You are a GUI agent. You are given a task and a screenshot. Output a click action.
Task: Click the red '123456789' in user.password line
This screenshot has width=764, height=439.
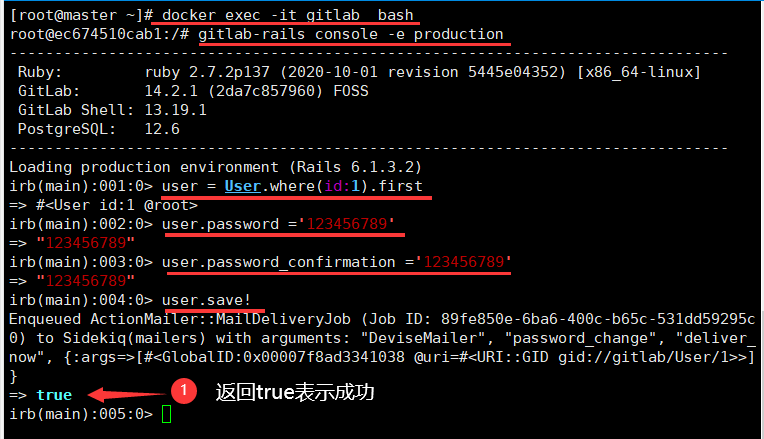point(346,224)
